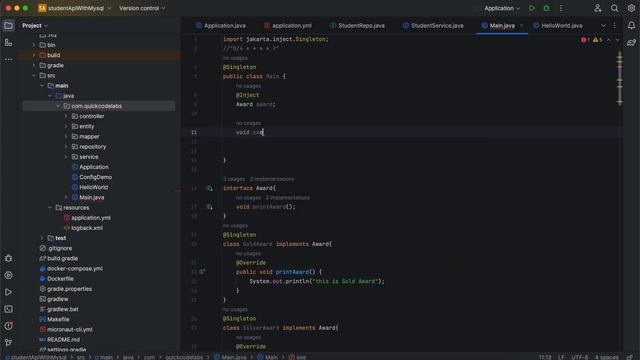Screen dimensions: 640x360
Task: Click override gutter icon at public void printAward
Action: pyautogui.click(x=202, y=272)
